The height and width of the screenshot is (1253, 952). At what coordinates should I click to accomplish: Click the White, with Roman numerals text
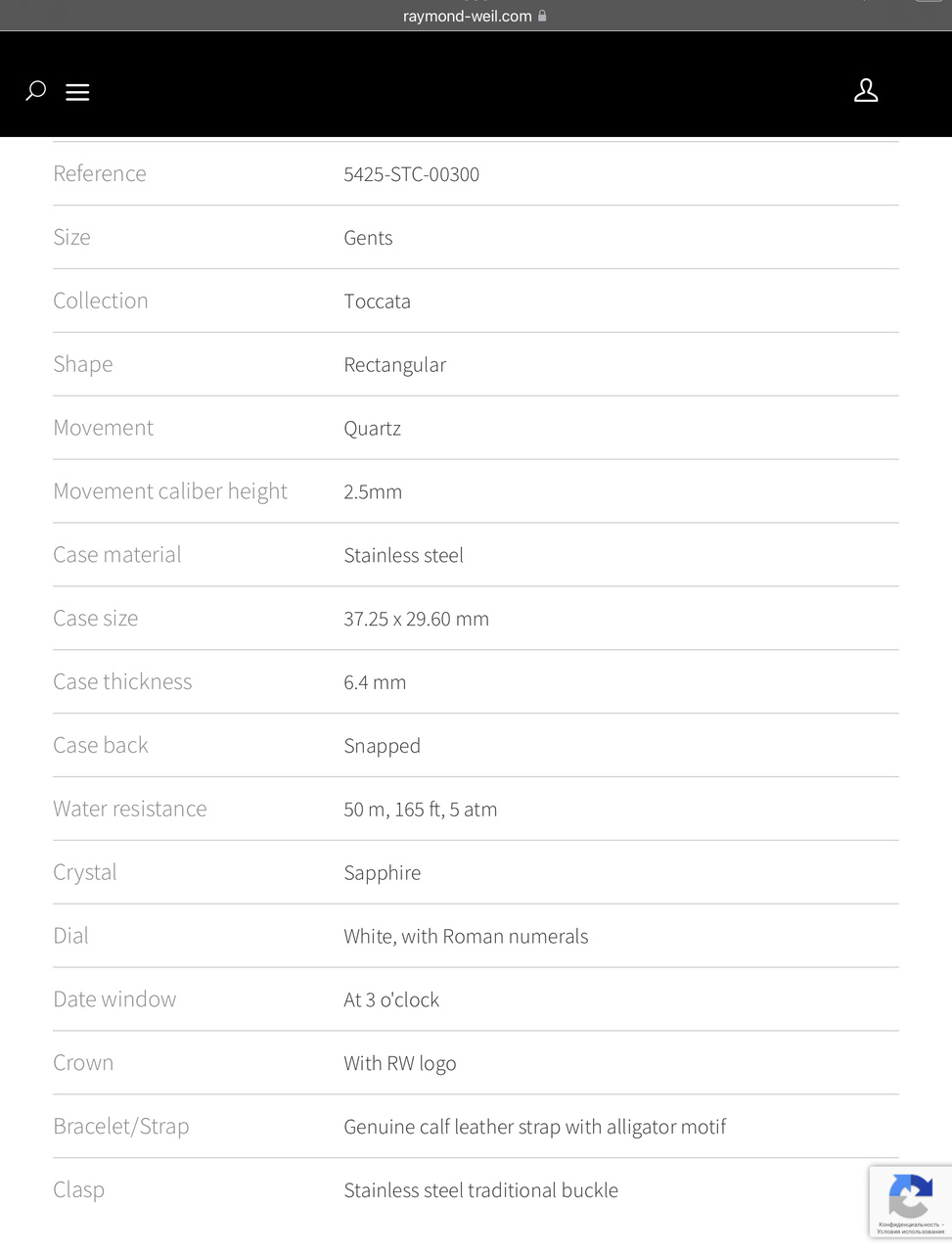pyautogui.click(x=466, y=937)
